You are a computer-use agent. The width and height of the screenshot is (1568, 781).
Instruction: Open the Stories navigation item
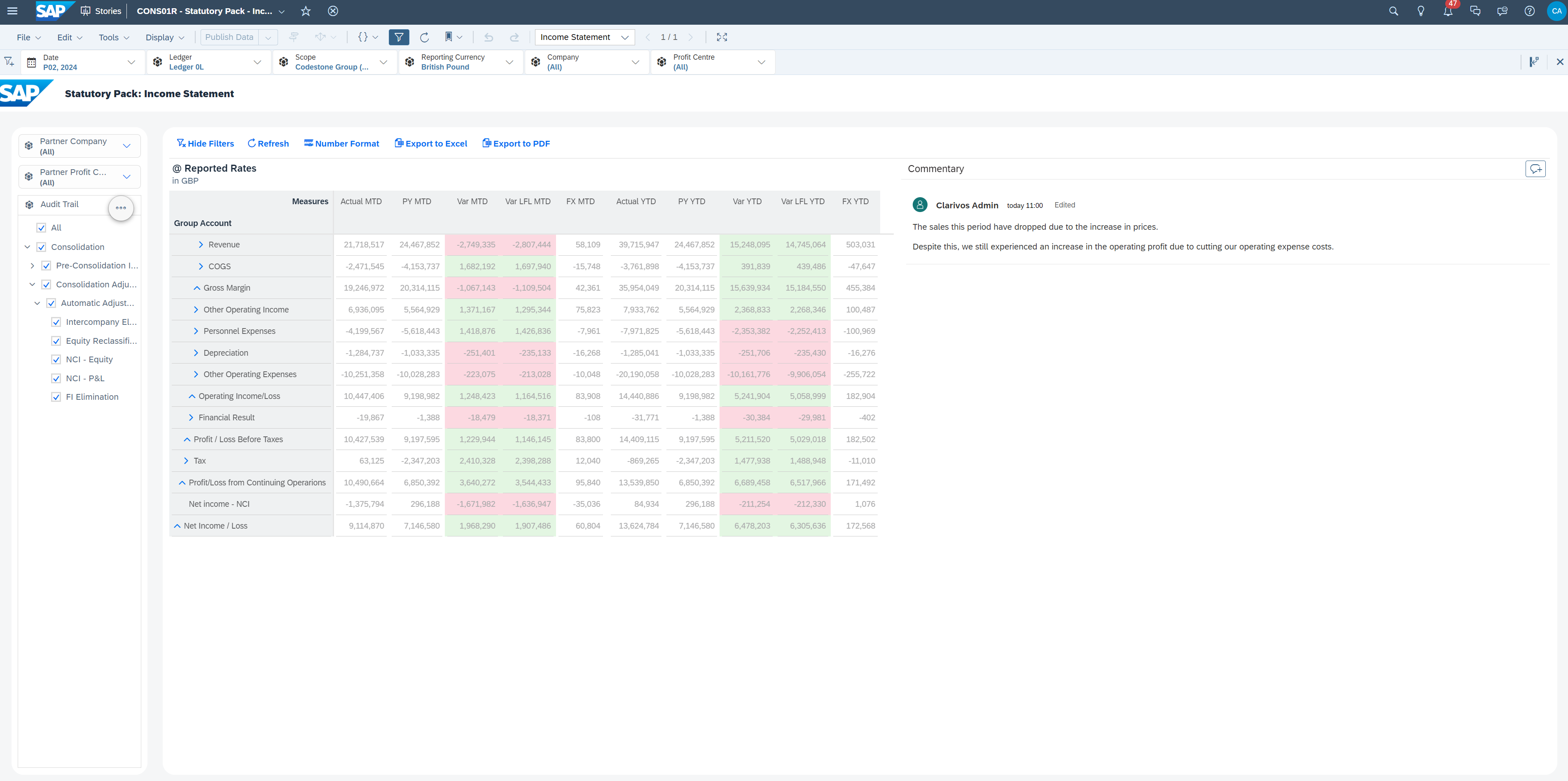pos(101,11)
